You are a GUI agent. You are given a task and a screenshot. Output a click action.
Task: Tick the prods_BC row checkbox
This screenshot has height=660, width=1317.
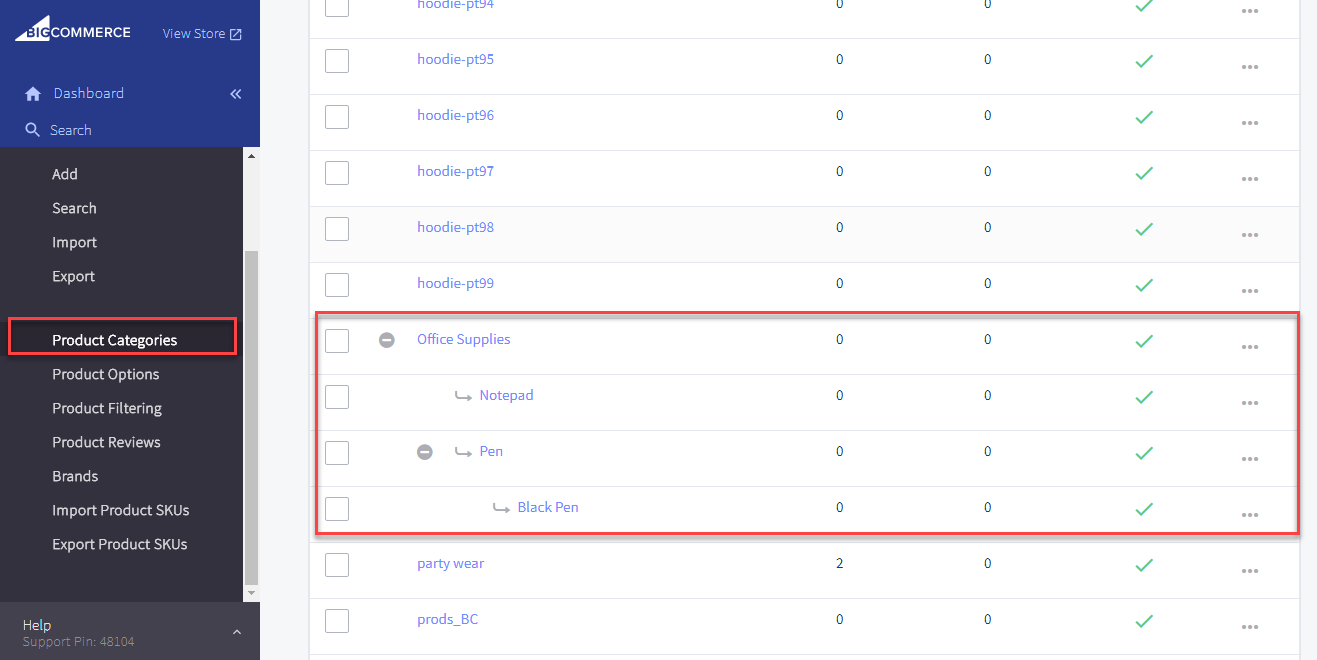pyautogui.click(x=337, y=621)
